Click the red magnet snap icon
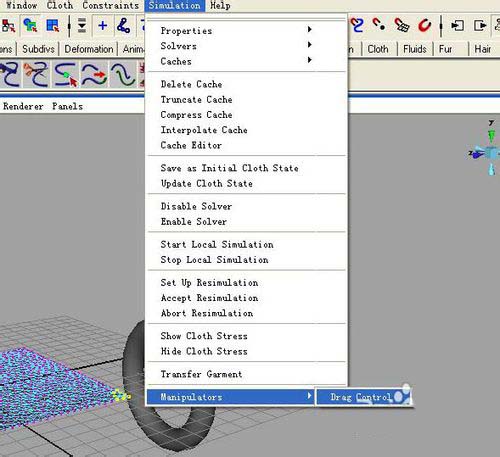Image resolution: width=500 pixels, height=457 pixels. click(x=425, y=25)
